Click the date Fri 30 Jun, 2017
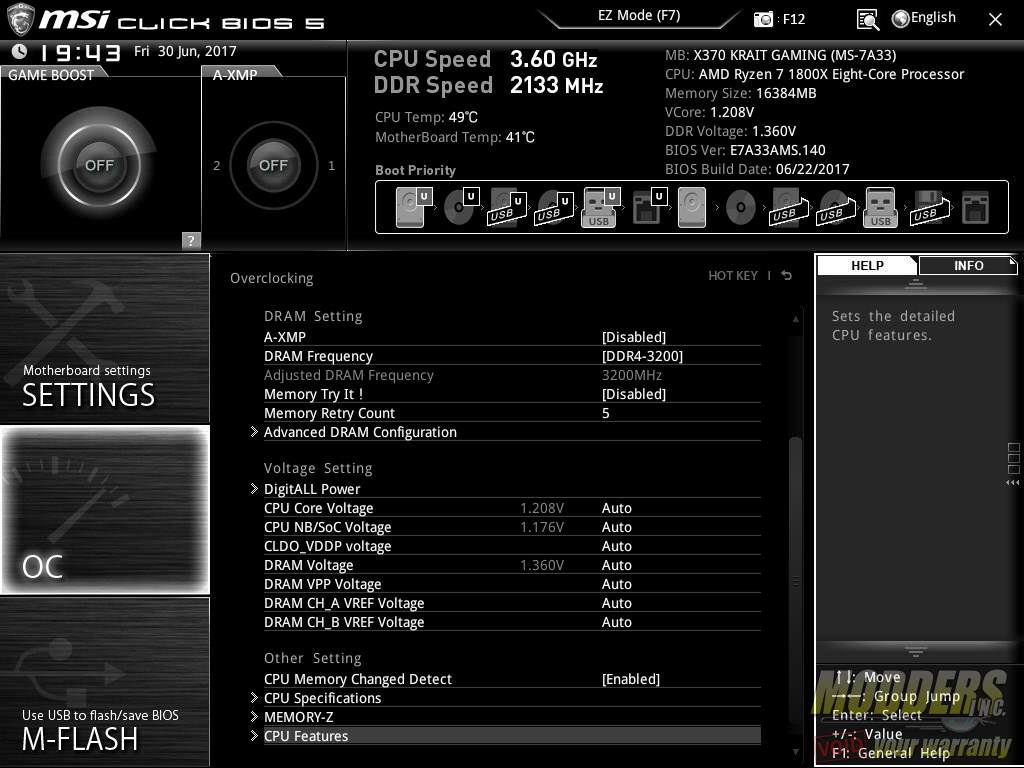 (185, 51)
